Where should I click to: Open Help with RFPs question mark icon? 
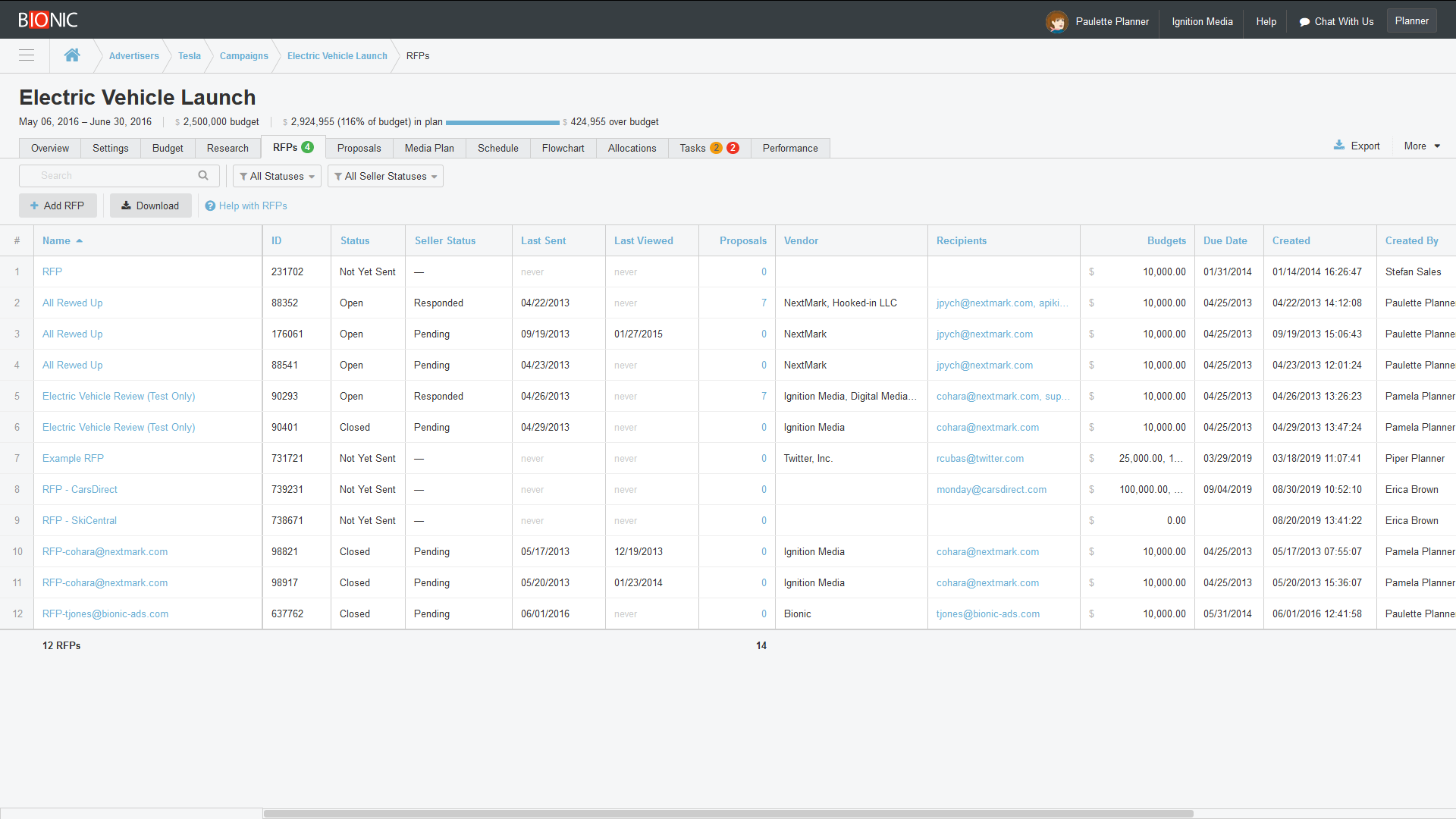click(210, 206)
